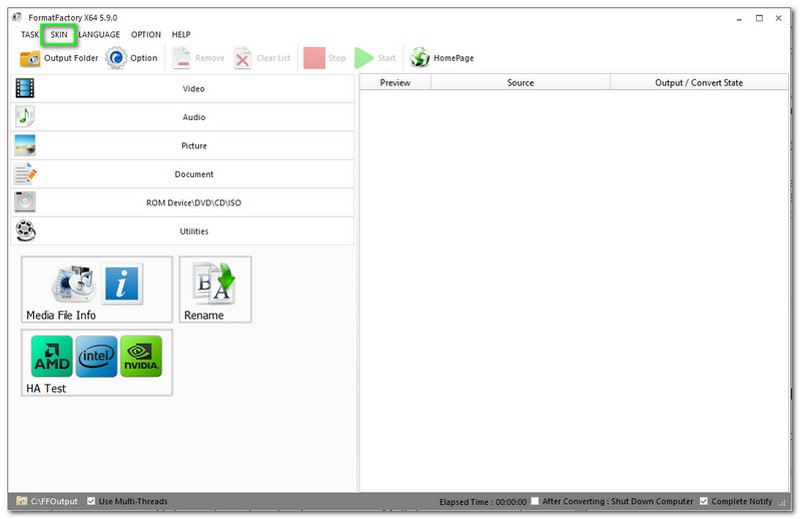Click the Intel logo icon
This screenshot has height=519, width=800.
(96, 356)
